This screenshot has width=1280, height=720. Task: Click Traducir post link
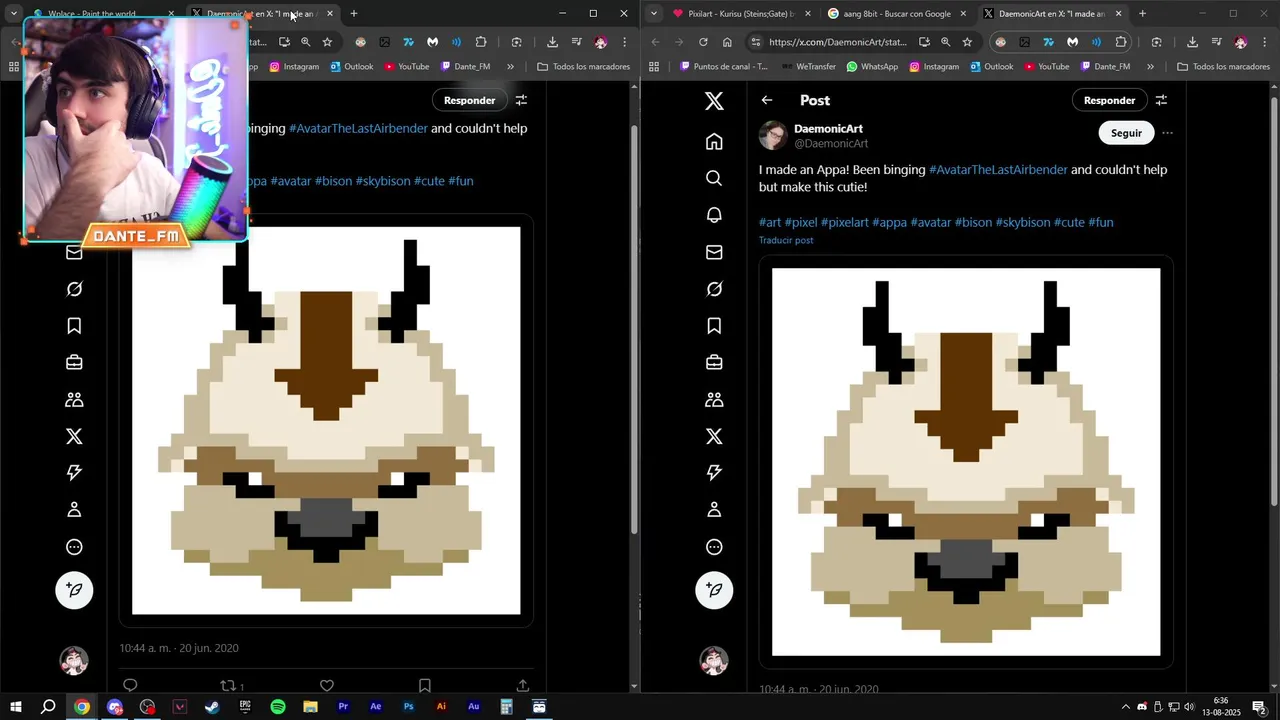pos(786,240)
